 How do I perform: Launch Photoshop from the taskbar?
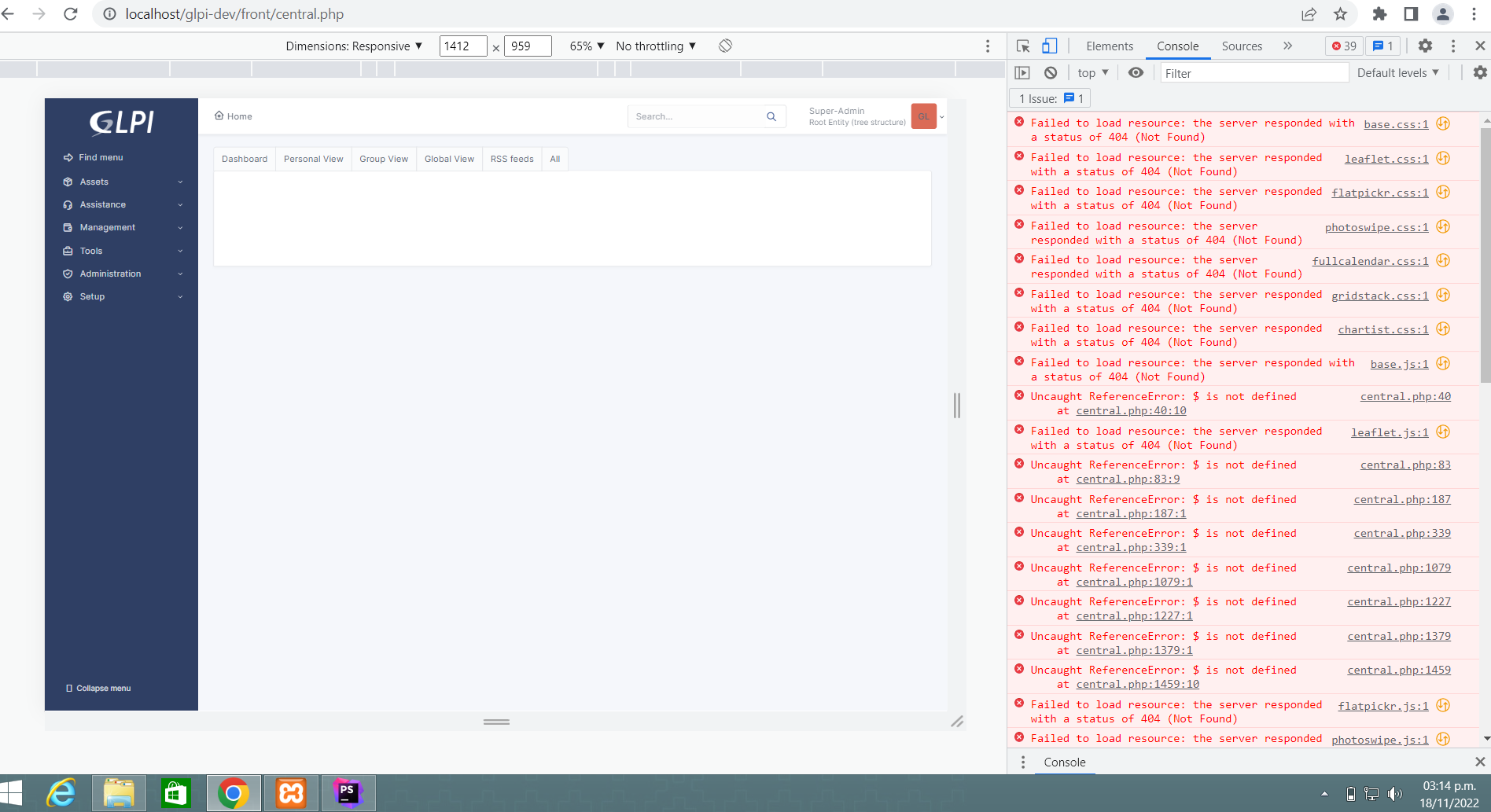348,792
